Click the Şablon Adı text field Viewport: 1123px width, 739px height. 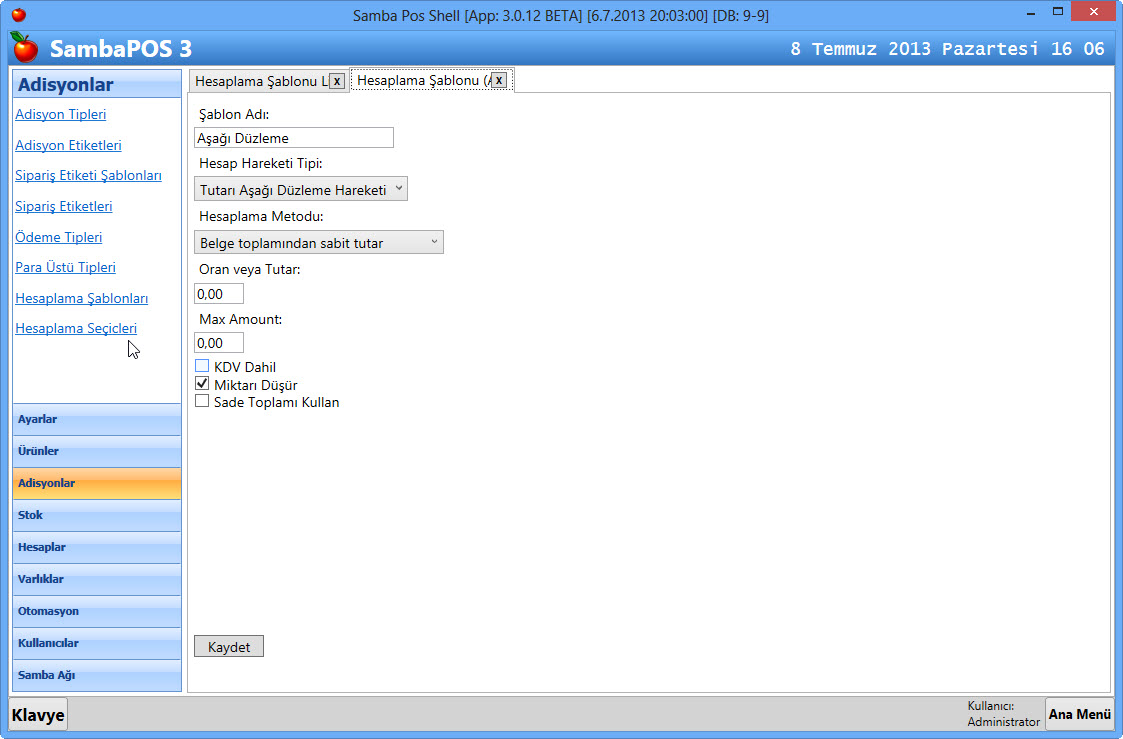pos(293,138)
